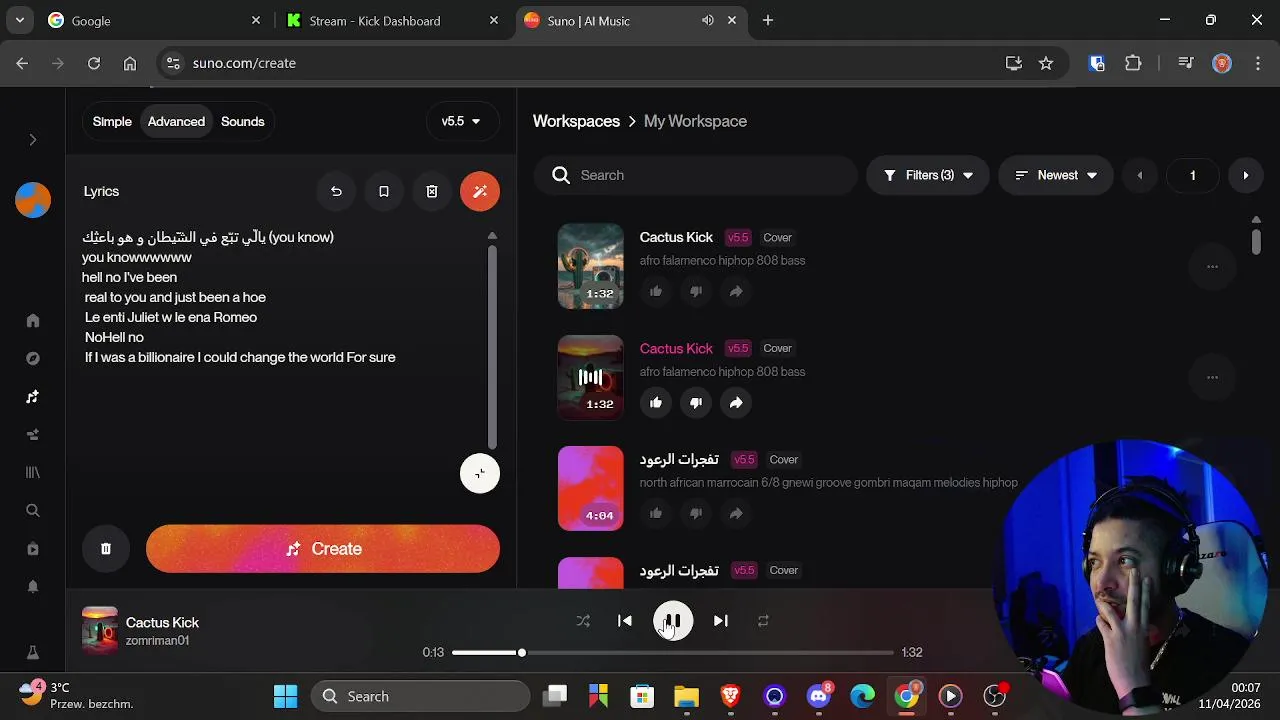Dislike the currently playing Cactus Kick song
1280x720 pixels.
[x=696, y=402]
